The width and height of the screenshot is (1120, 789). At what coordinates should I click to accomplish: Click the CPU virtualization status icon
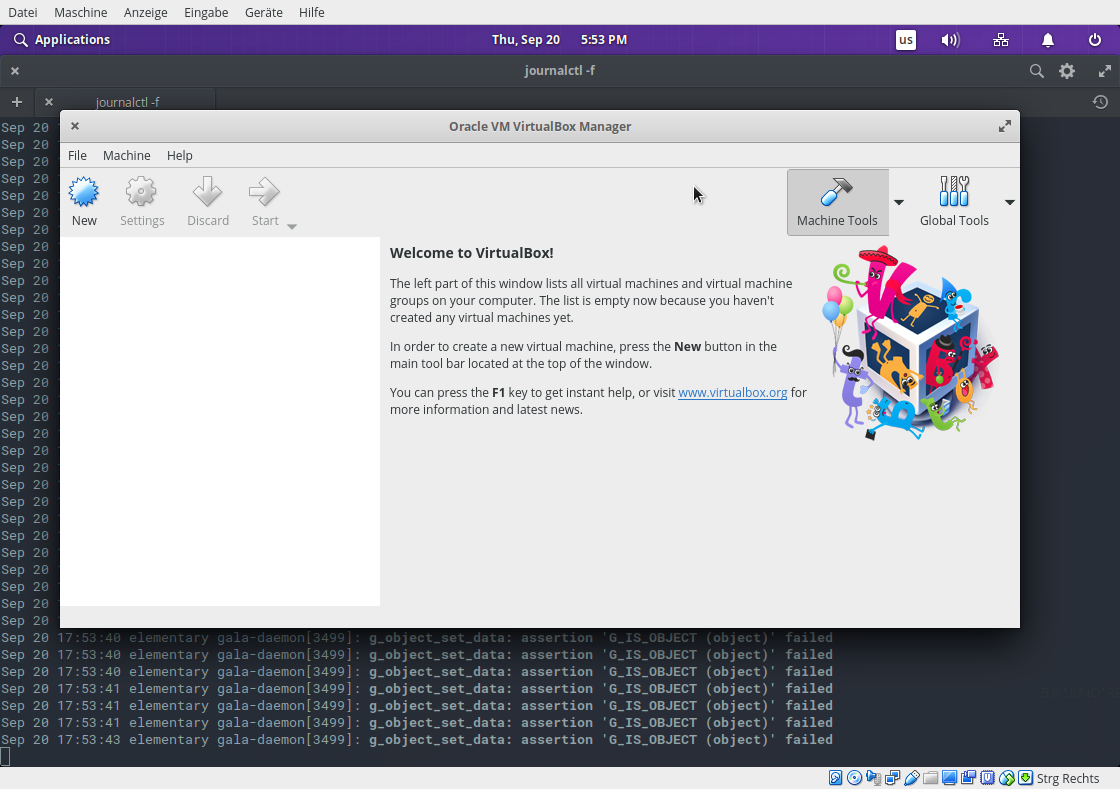click(x=987, y=778)
